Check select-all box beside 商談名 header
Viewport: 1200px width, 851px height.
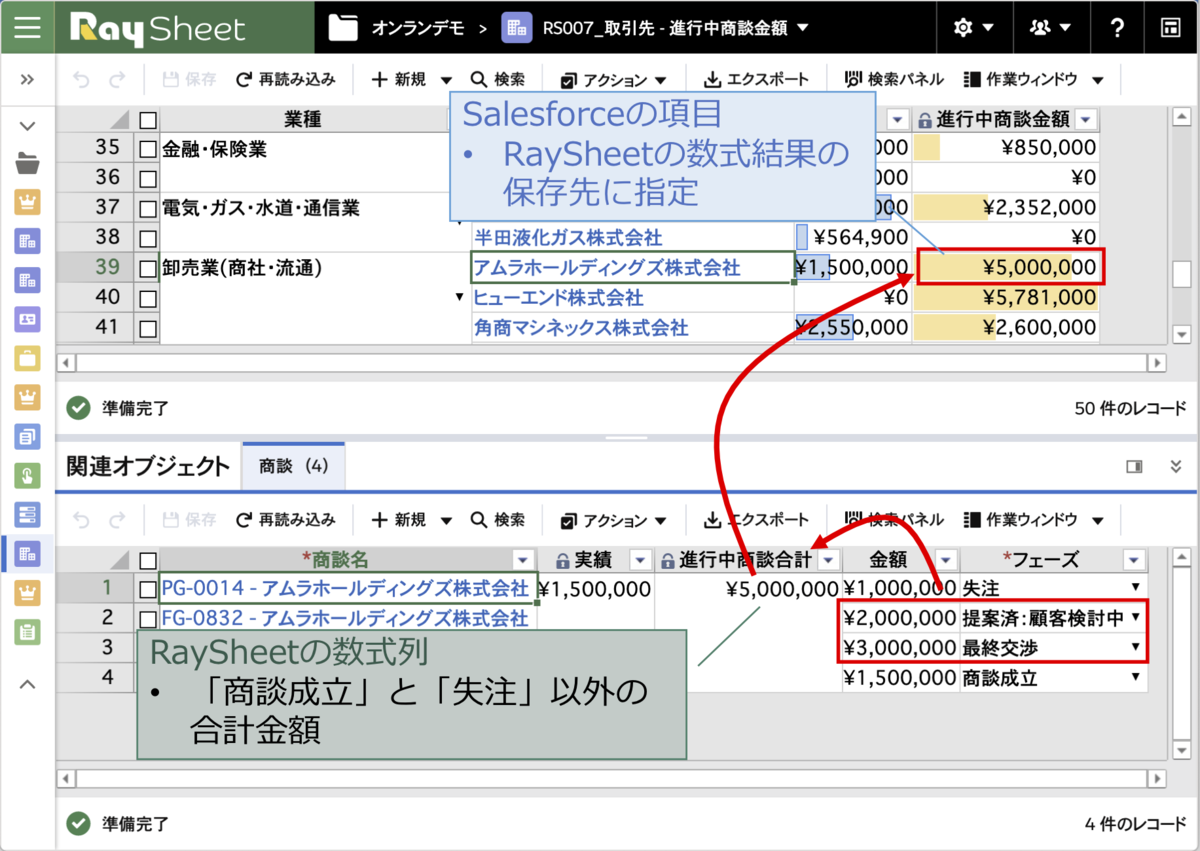click(x=148, y=560)
